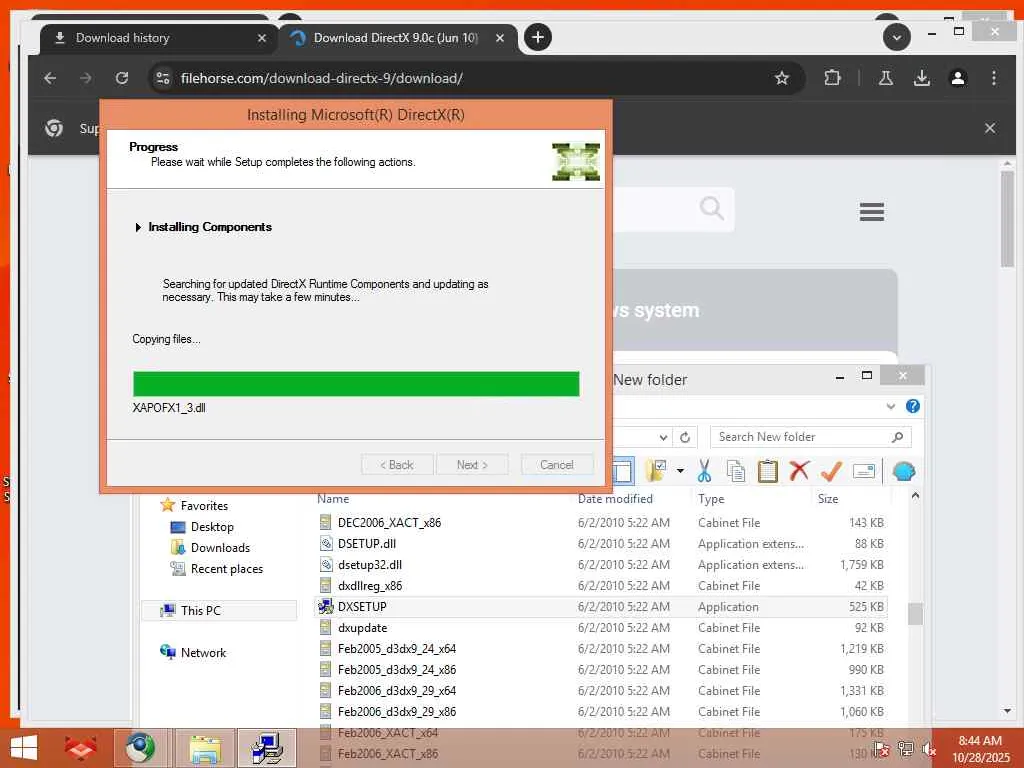Click the envelope Email icon in Explorer toolbar
Image resolution: width=1024 pixels, height=768 pixels.
click(863, 471)
